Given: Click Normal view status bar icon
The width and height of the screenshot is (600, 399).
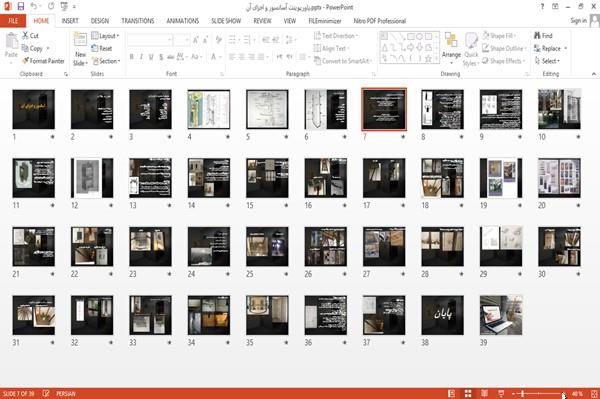Looking at the screenshot, I should point(452,394).
